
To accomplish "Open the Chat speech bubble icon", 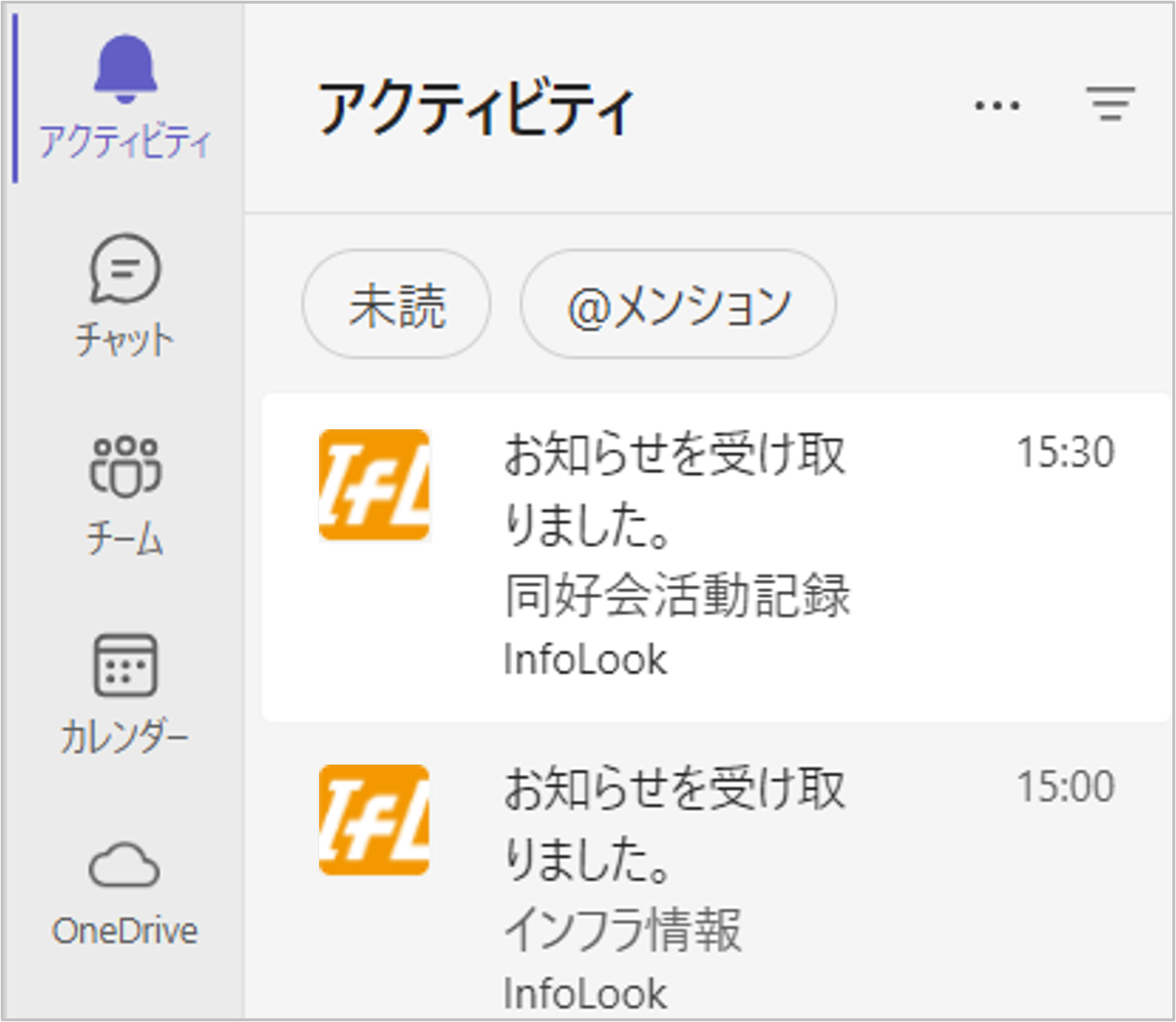I will click(124, 269).
